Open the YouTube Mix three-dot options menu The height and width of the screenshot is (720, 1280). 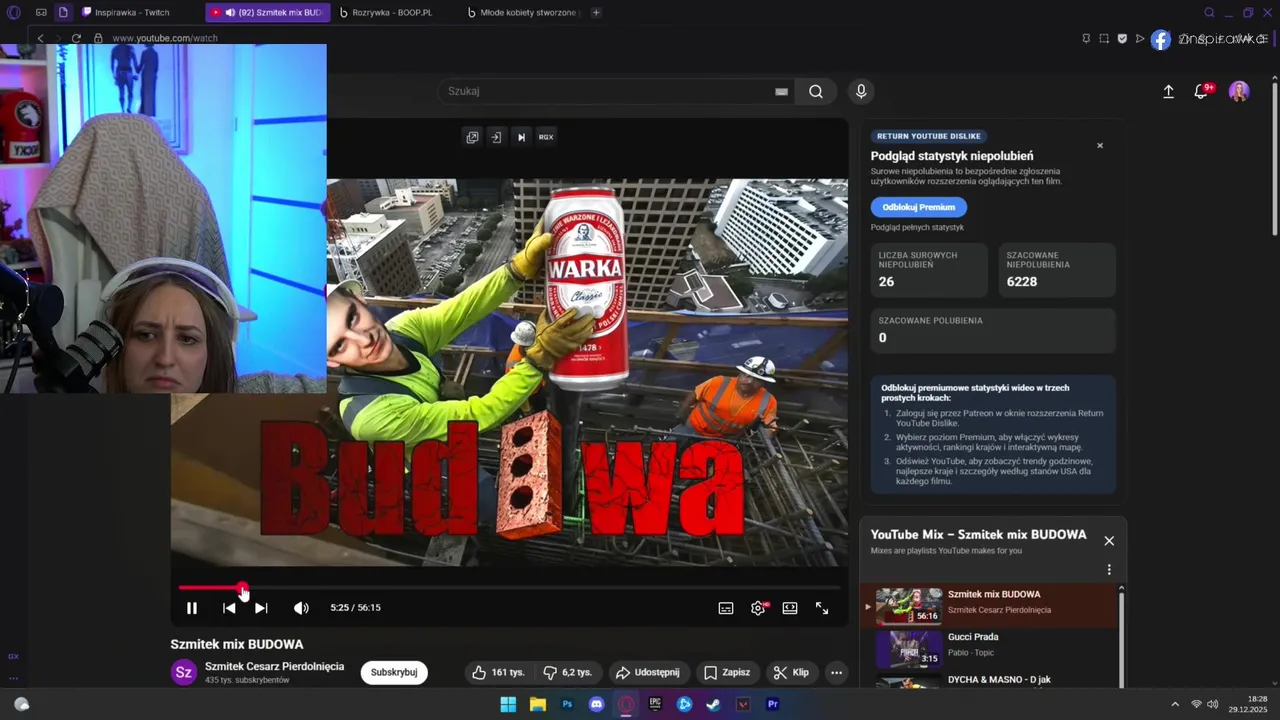[1109, 570]
